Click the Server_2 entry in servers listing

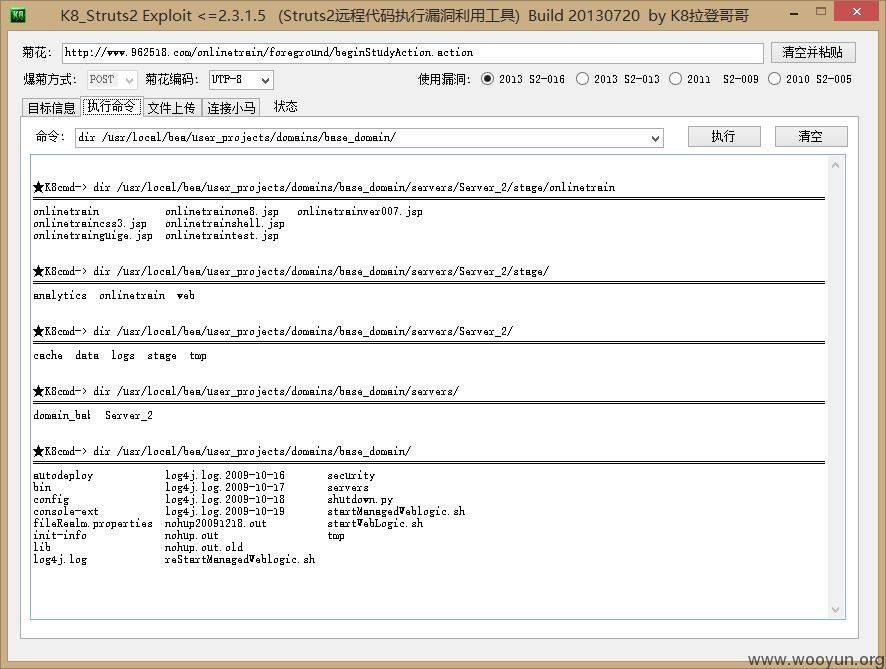coord(129,416)
